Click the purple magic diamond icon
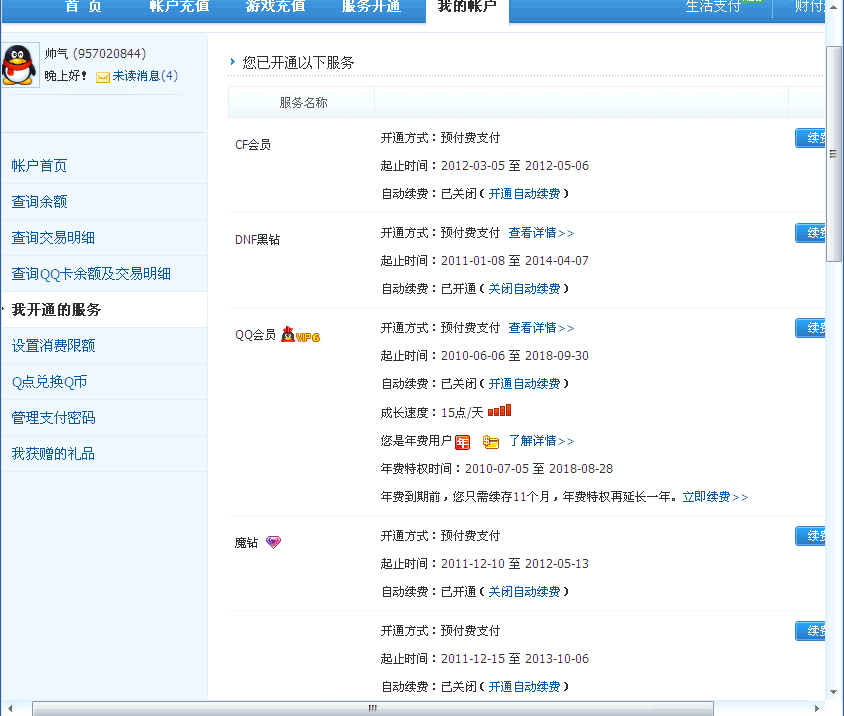844x716 pixels. click(x=273, y=542)
